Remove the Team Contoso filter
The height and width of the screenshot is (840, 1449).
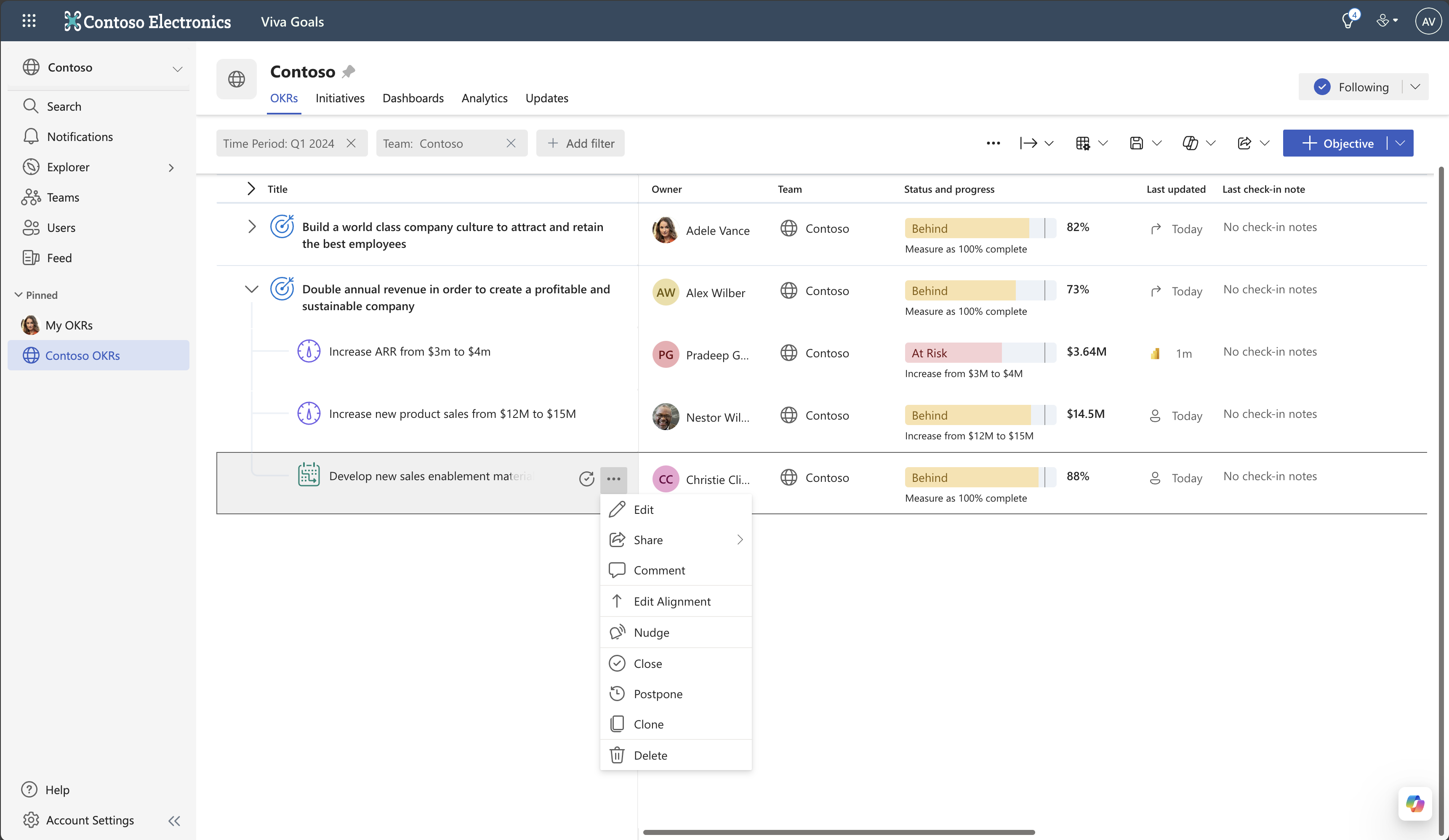pos(511,143)
